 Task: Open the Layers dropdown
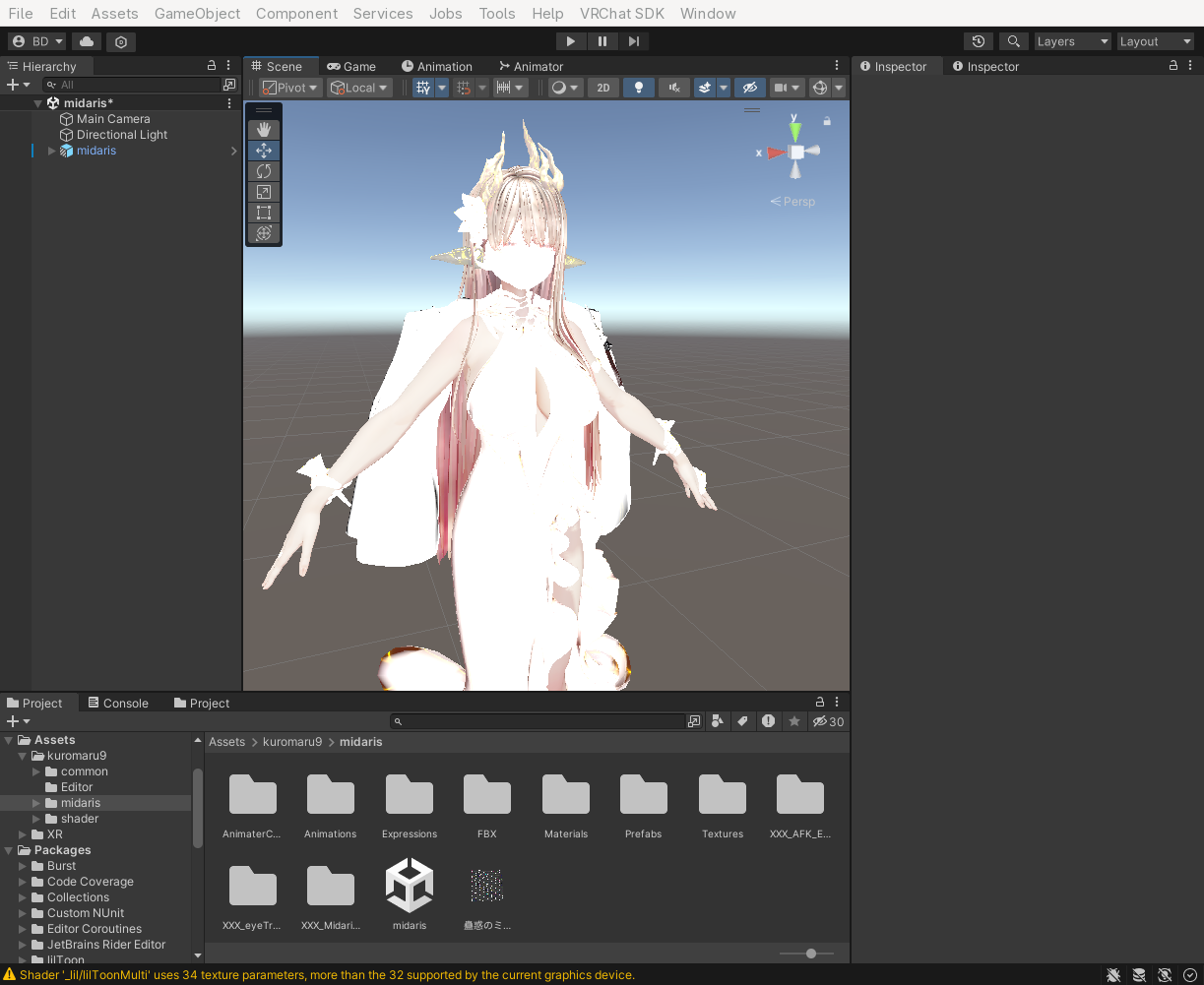tap(1072, 41)
